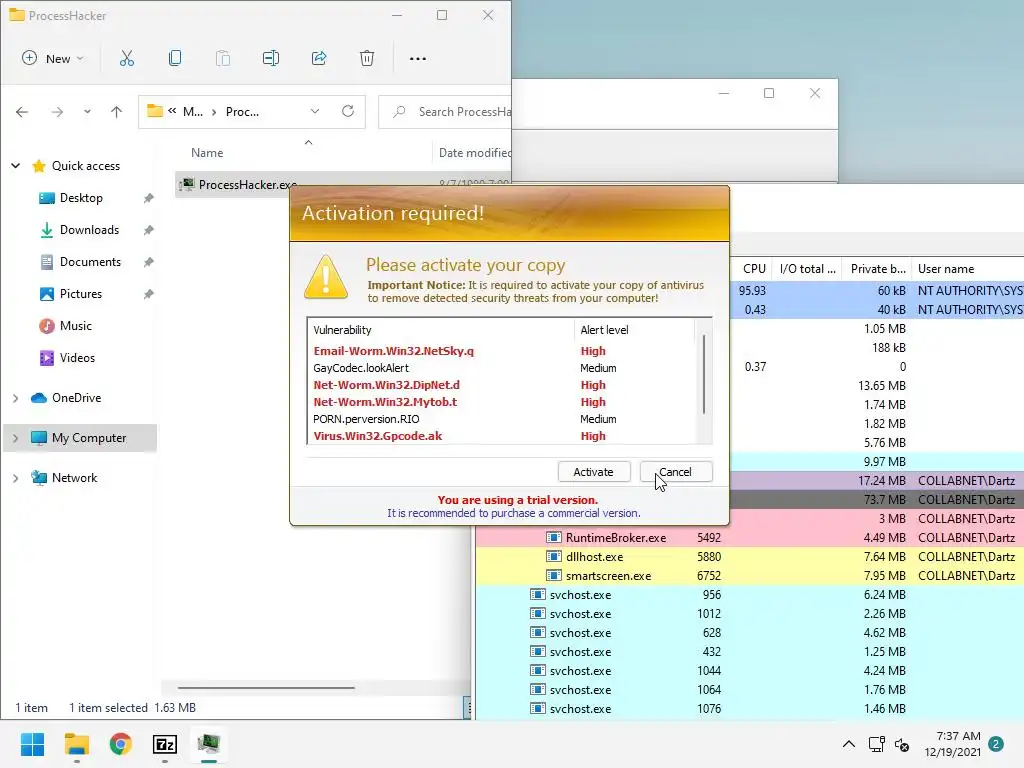Switch to Process Hacker taskbar icon
The height and width of the screenshot is (768, 1024).
point(209,744)
